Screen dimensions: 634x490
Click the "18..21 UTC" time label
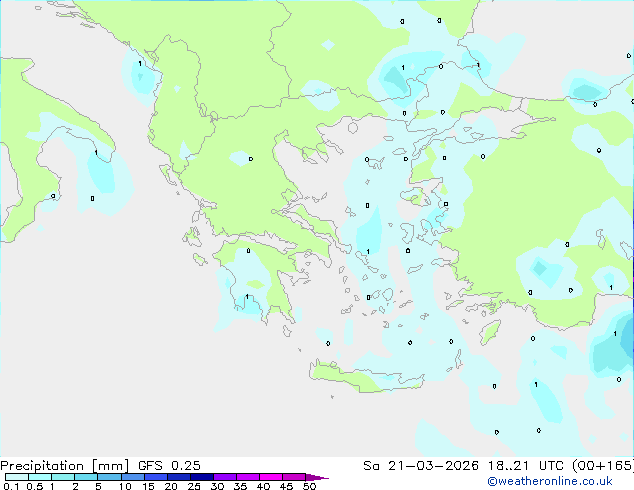tap(525, 466)
